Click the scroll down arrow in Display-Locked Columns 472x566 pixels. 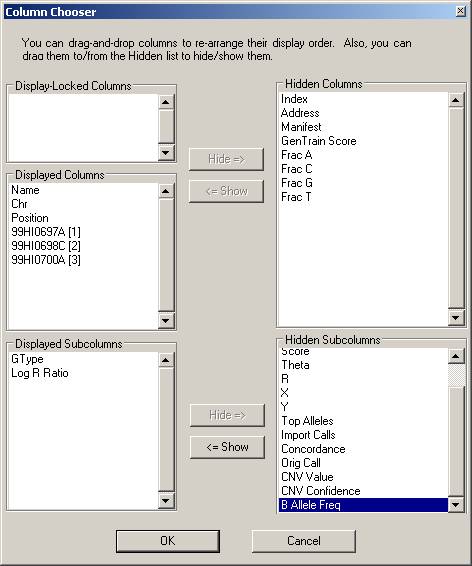166,153
